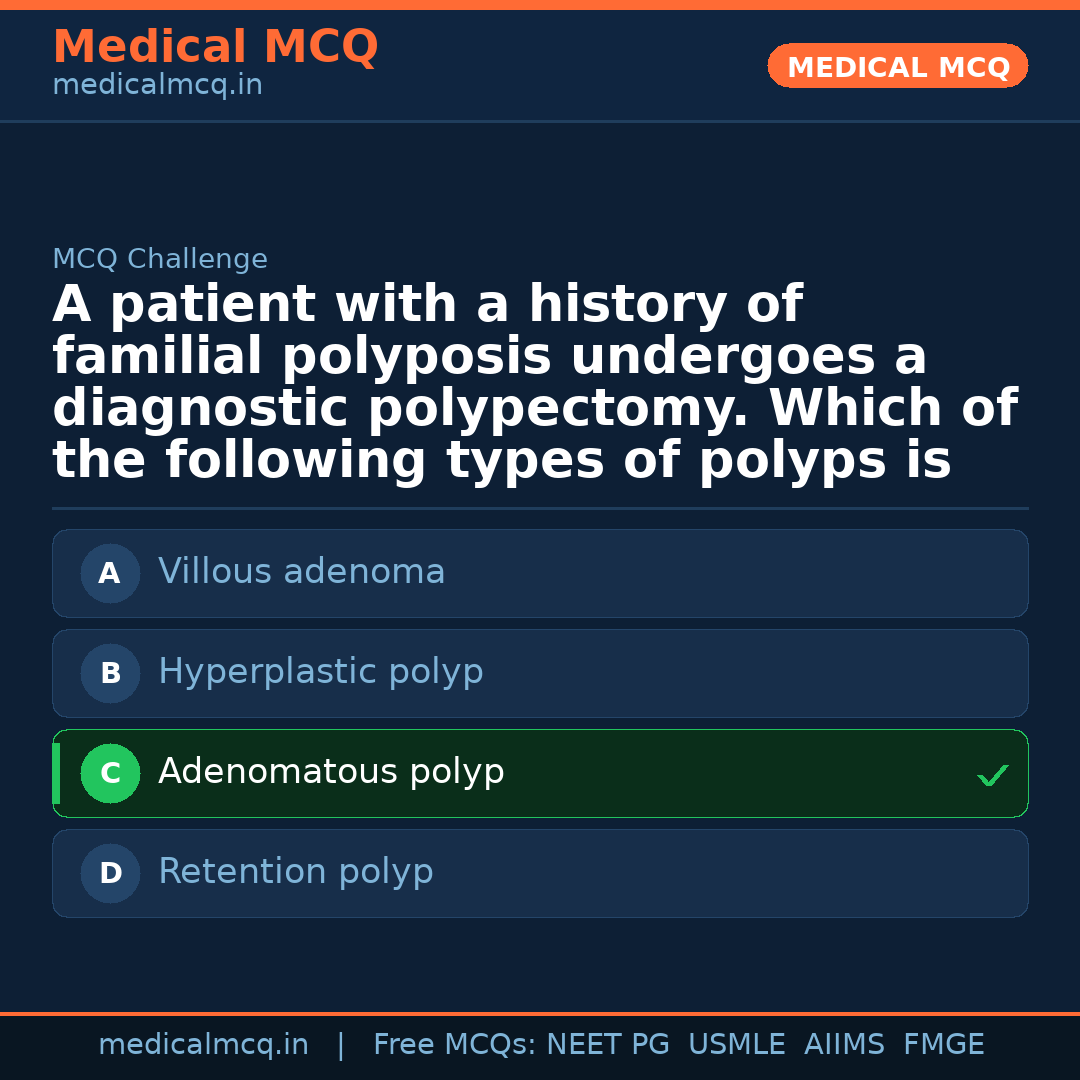Choose the Adenomatous polyp answer text

(331, 772)
